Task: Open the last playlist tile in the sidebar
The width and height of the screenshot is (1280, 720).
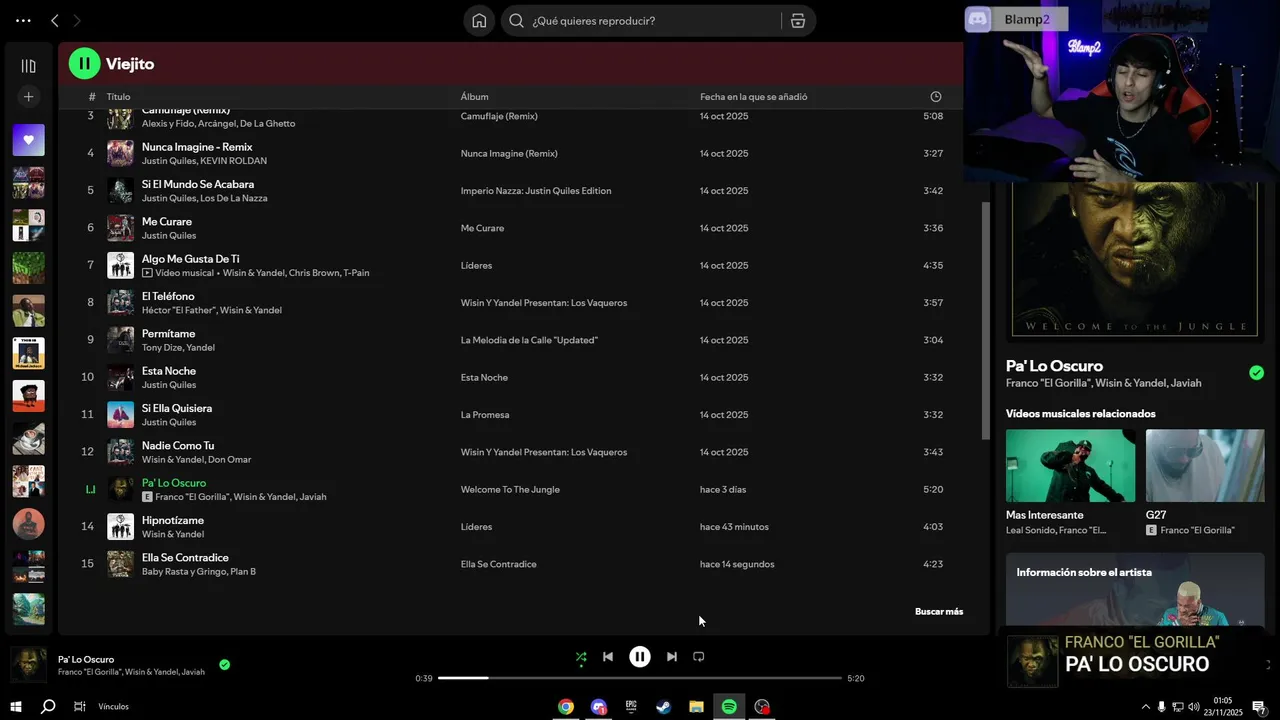Action: (28, 609)
